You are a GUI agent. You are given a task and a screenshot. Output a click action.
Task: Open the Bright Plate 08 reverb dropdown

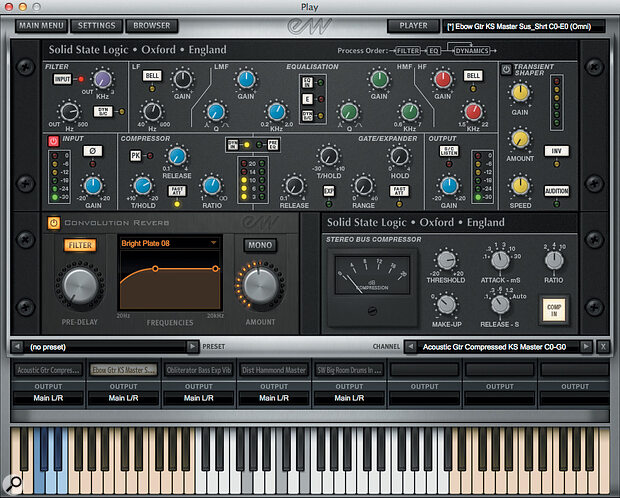tap(170, 243)
